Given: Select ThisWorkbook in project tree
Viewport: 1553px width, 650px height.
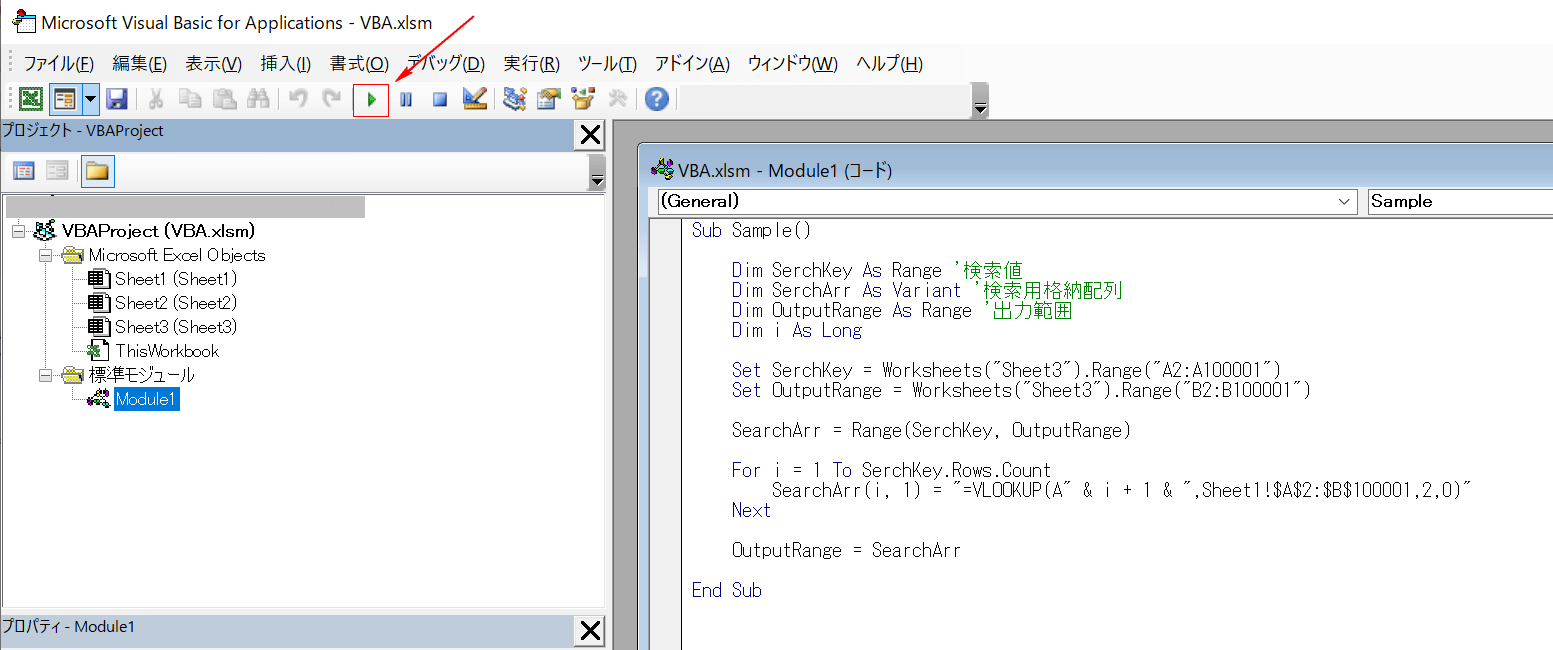Looking at the screenshot, I should click(x=166, y=351).
